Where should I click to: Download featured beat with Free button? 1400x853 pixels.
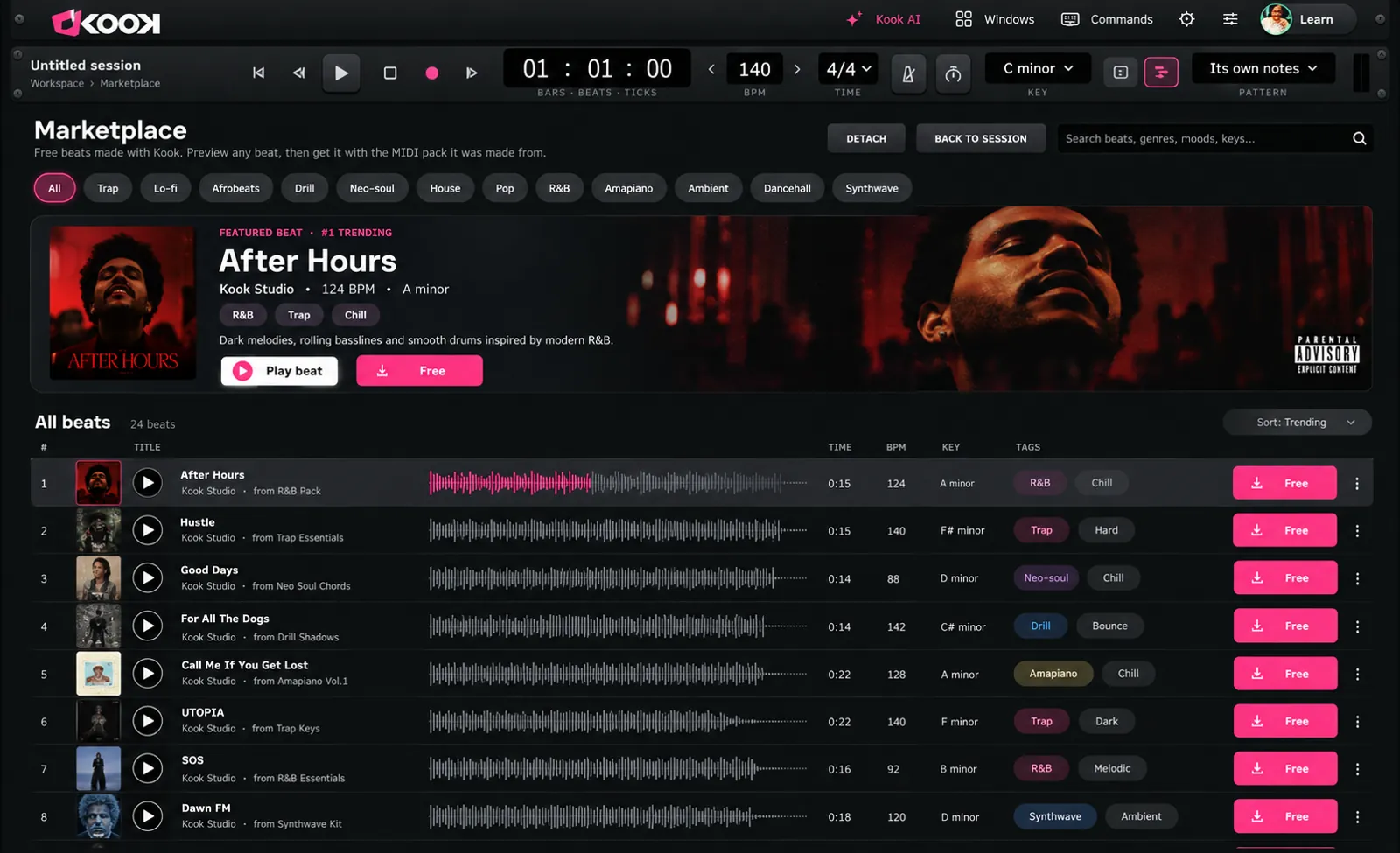pos(419,371)
